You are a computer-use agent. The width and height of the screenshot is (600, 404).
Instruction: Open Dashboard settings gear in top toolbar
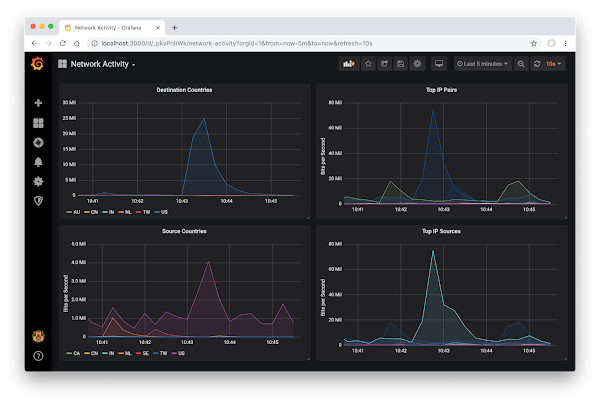(x=417, y=64)
